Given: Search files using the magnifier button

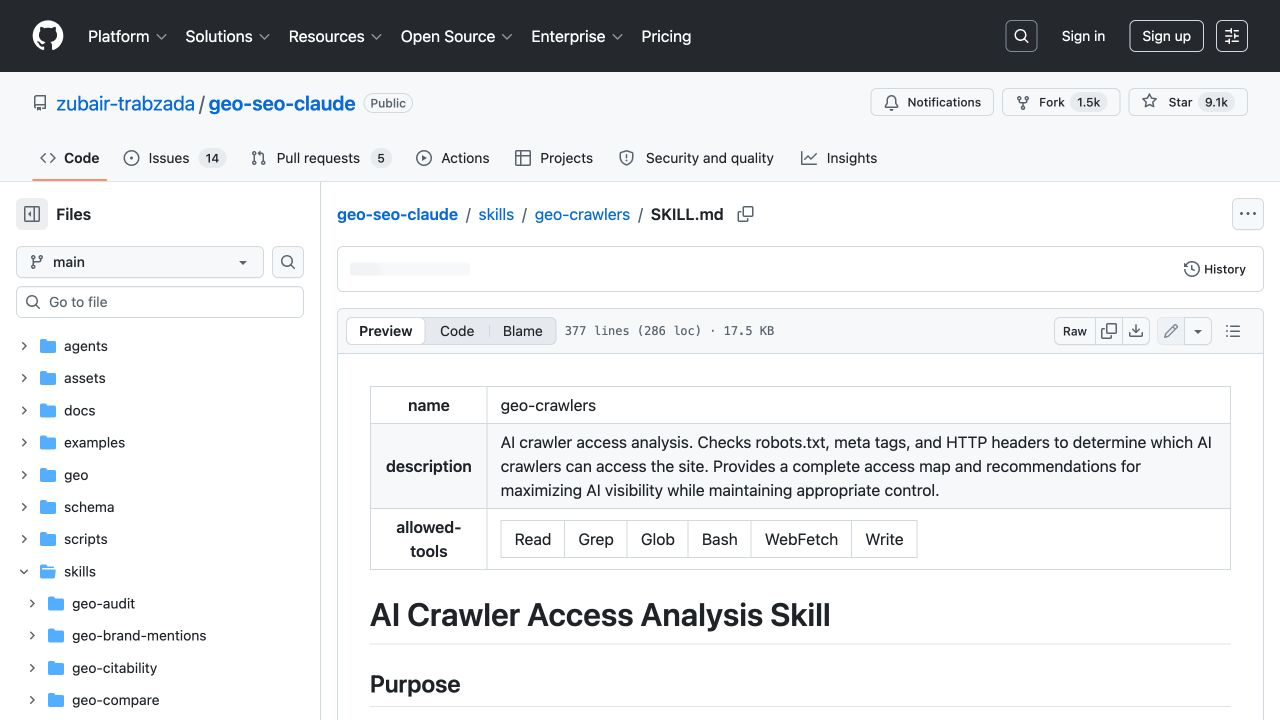Looking at the screenshot, I should tap(288, 262).
